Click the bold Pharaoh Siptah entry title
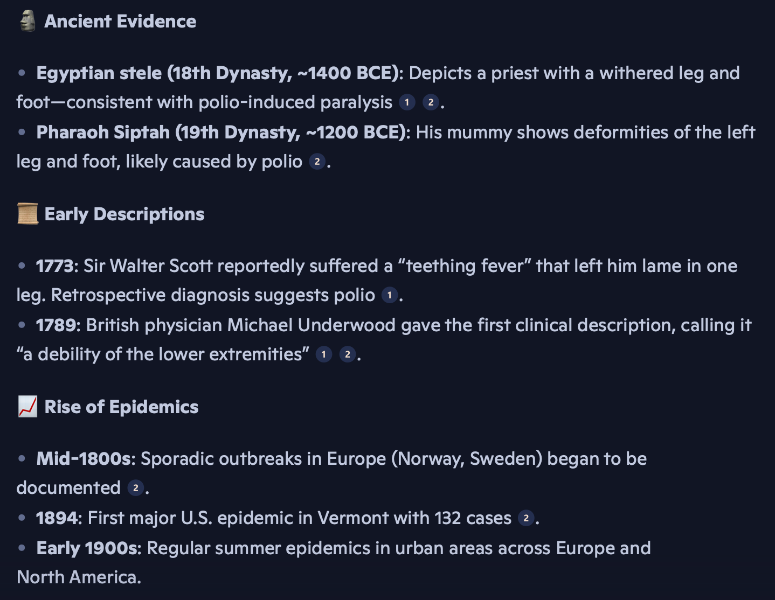The image size is (775, 600). [221, 132]
